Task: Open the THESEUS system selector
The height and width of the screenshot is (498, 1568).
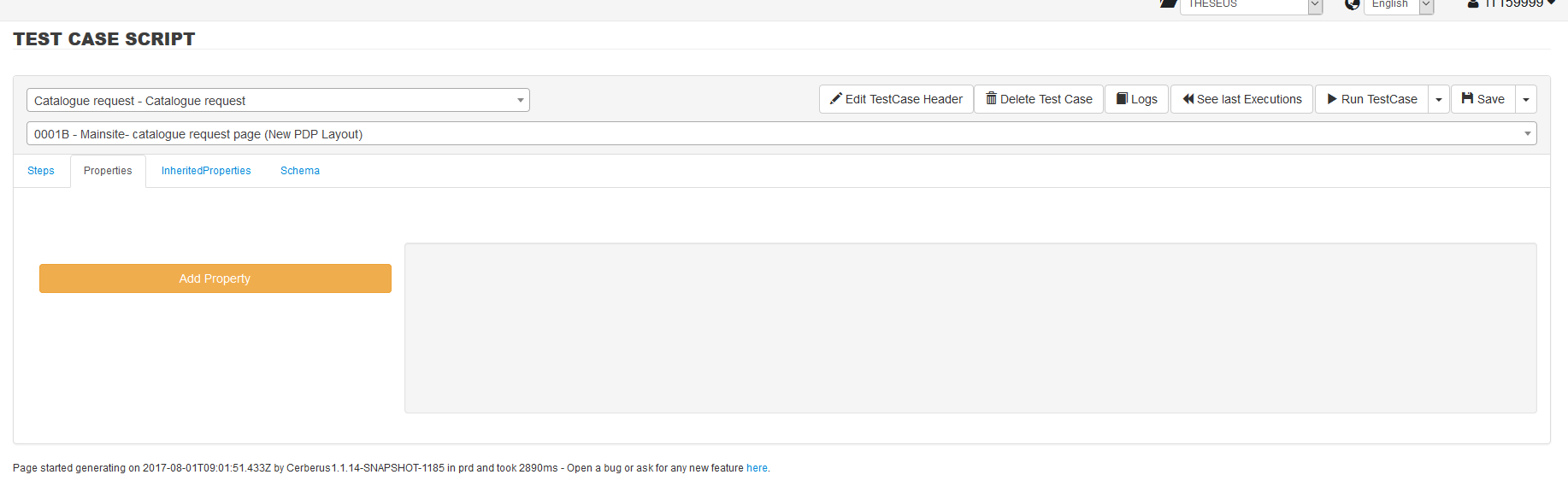Action: [1251, 5]
